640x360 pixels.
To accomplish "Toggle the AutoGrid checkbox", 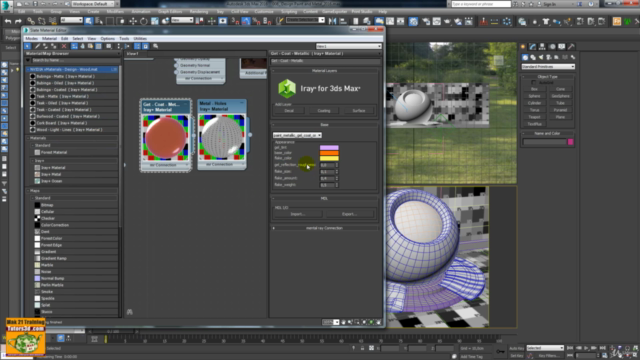I will point(533,82).
